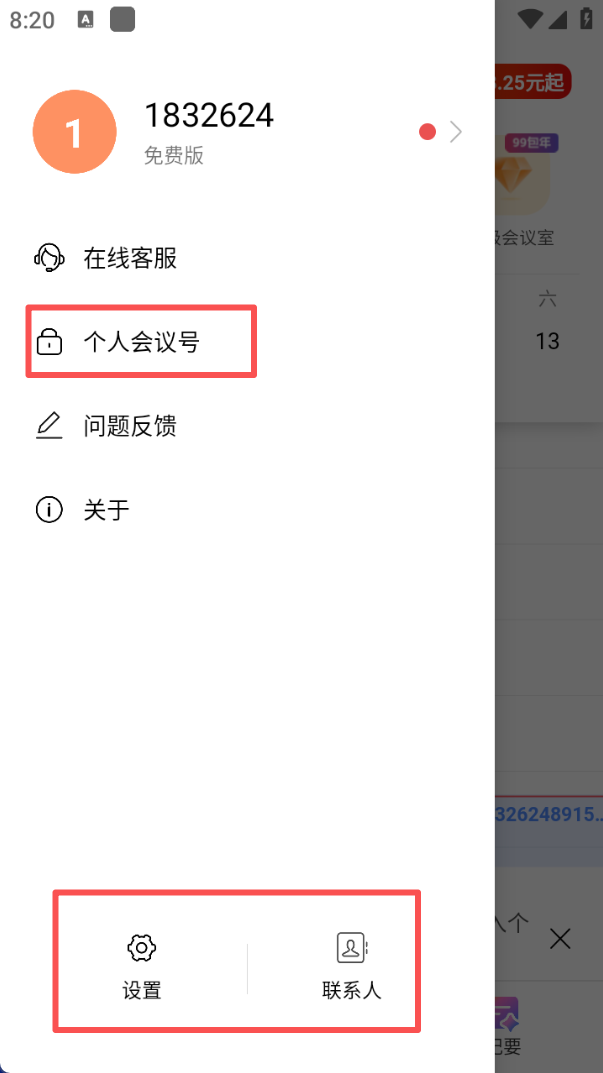The height and width of the screenshot is (1073, 603).
Task: Select date 13 in calendar
Action: [548, 341]
